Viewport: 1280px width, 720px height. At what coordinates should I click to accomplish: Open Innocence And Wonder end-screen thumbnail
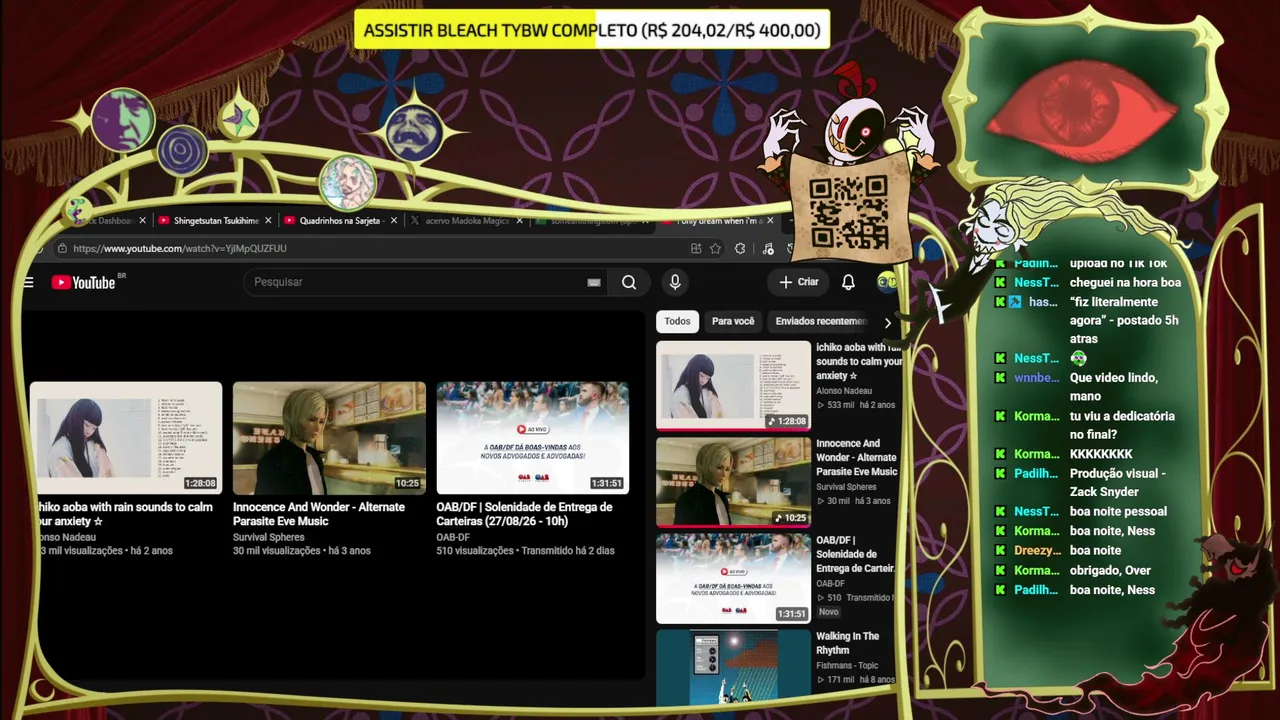[x=329, y=438]
